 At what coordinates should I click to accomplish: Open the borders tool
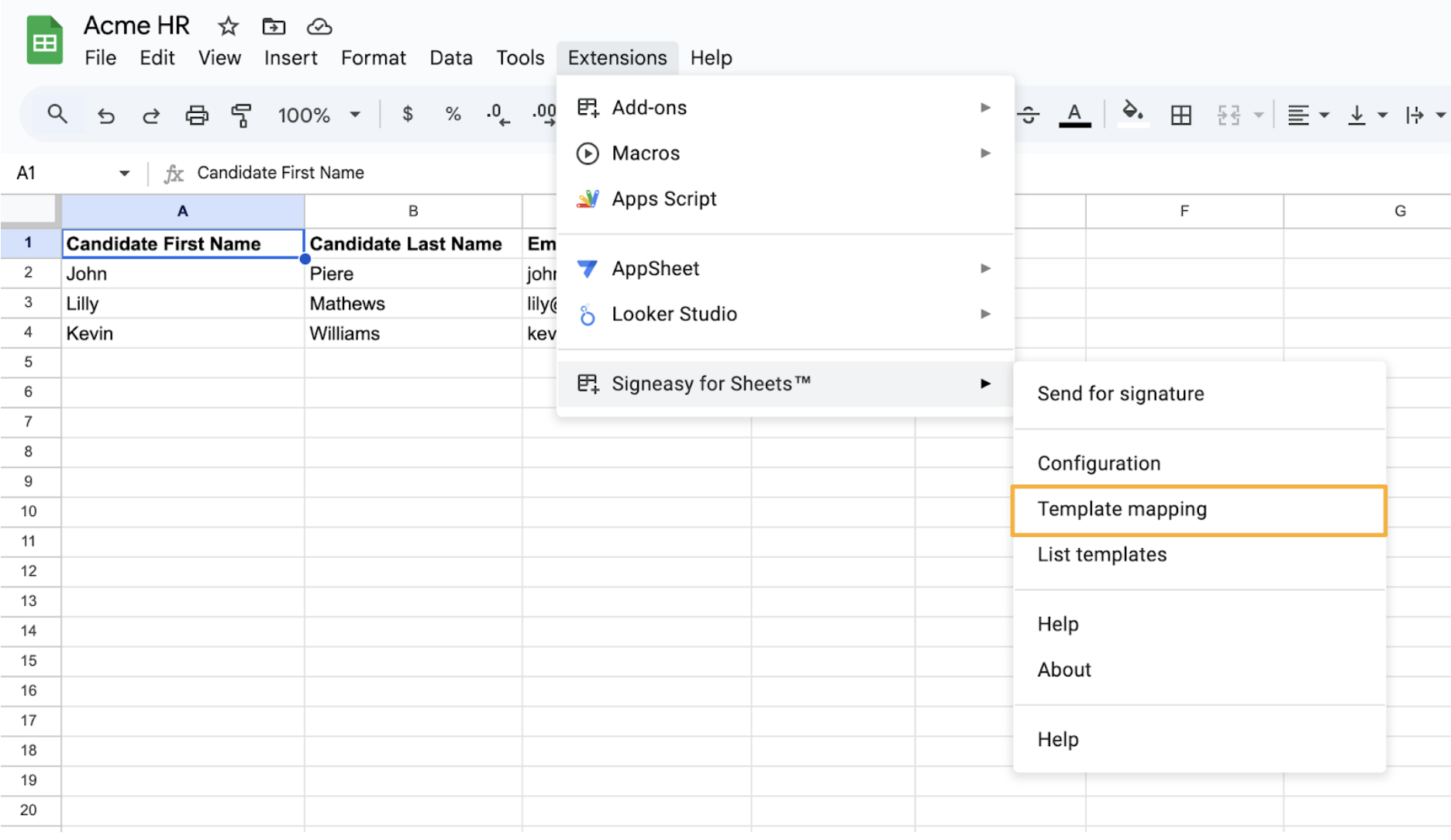[1181, 115]
